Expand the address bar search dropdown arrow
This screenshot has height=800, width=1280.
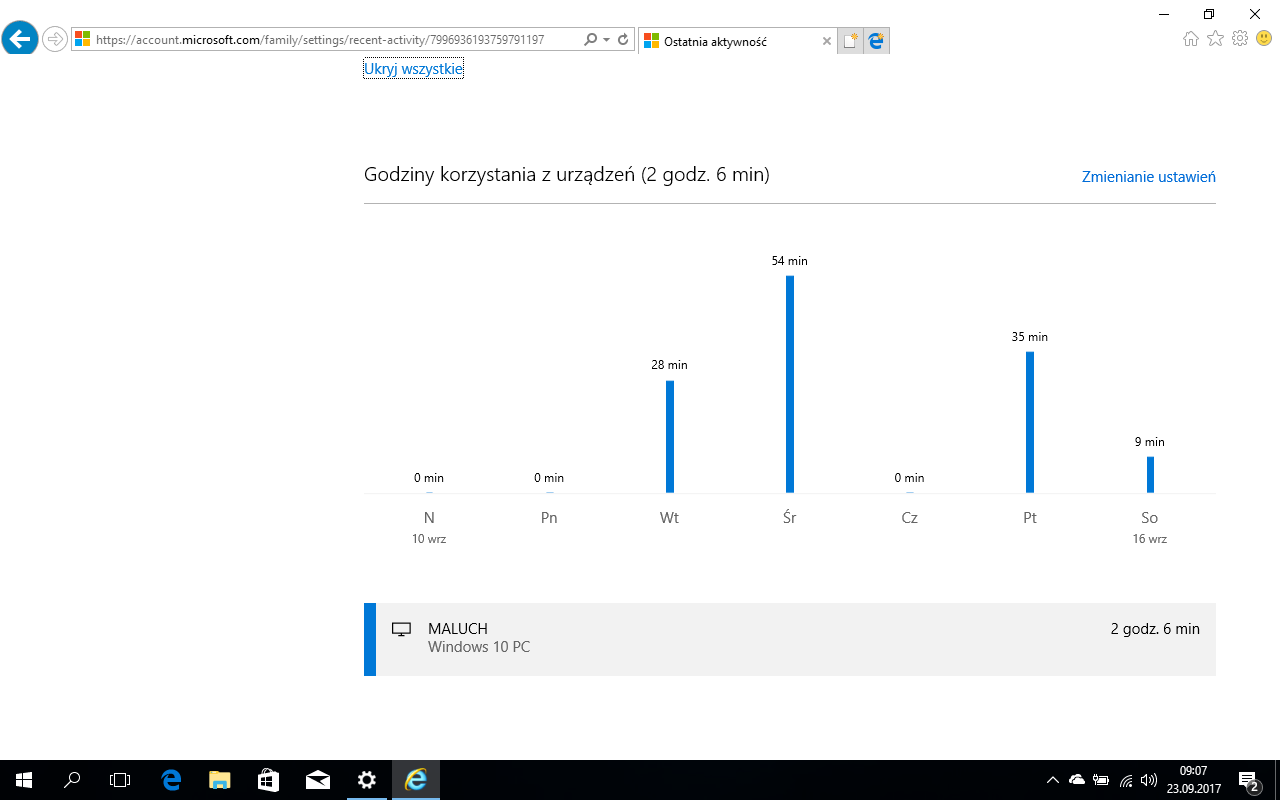[x=606, y=40]
